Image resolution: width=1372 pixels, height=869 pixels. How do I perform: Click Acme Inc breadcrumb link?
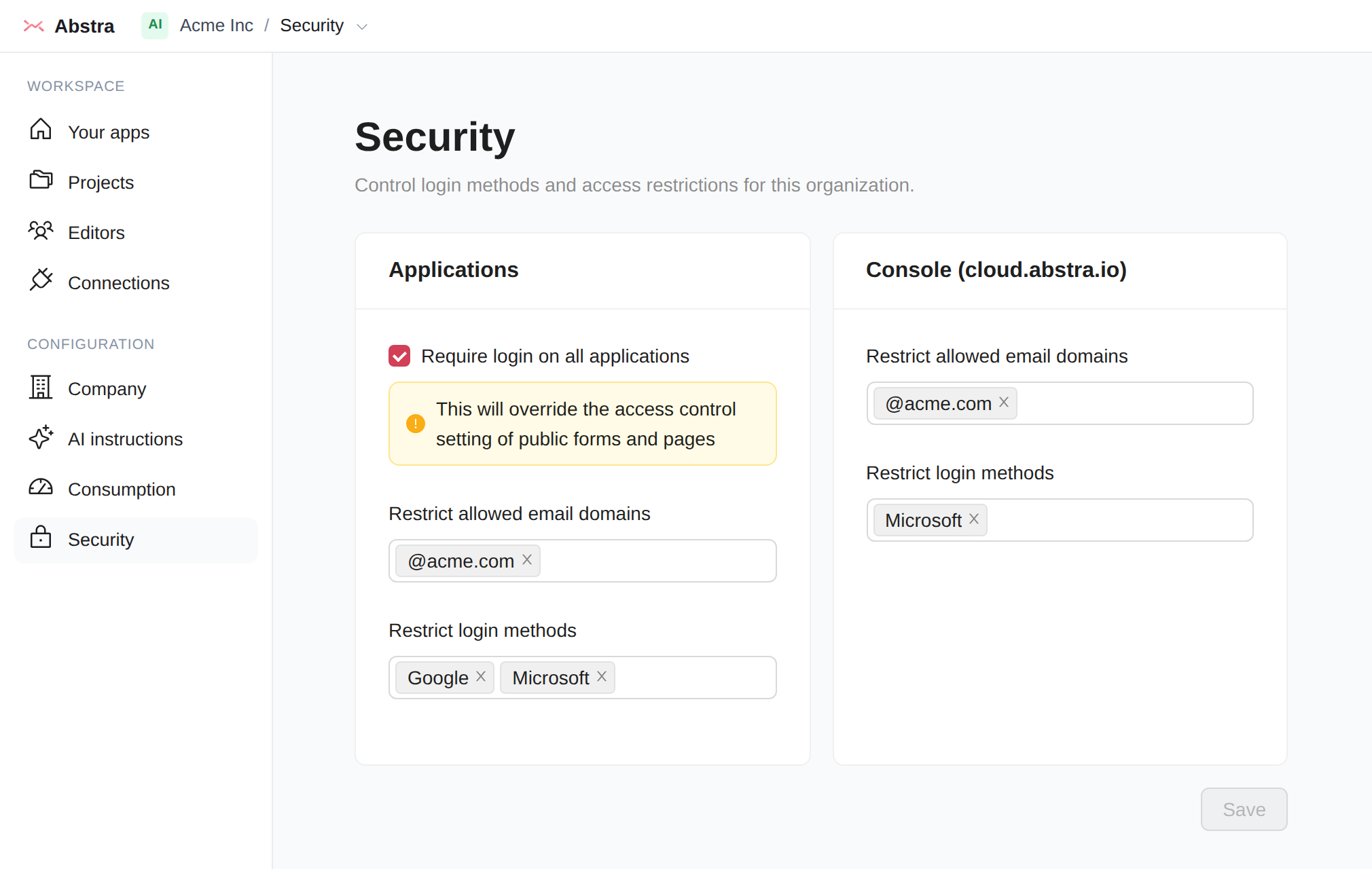(x=216, y=26)
